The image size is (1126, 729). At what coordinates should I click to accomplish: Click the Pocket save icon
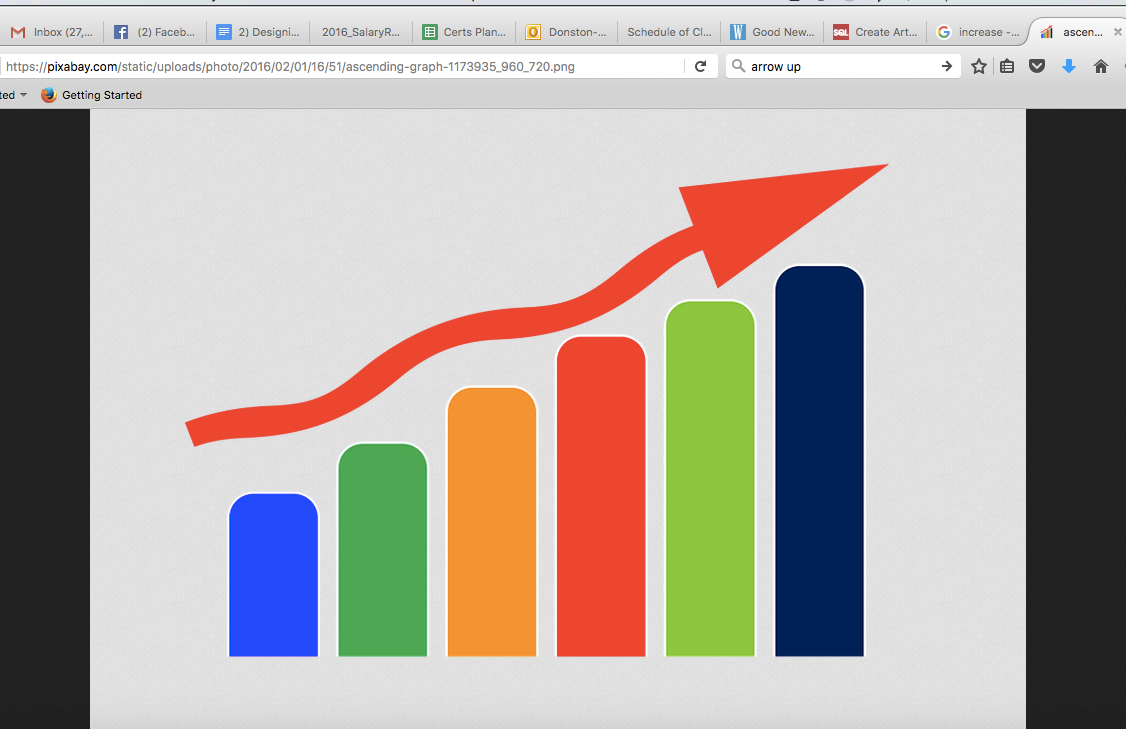(x=1037, y=67)
